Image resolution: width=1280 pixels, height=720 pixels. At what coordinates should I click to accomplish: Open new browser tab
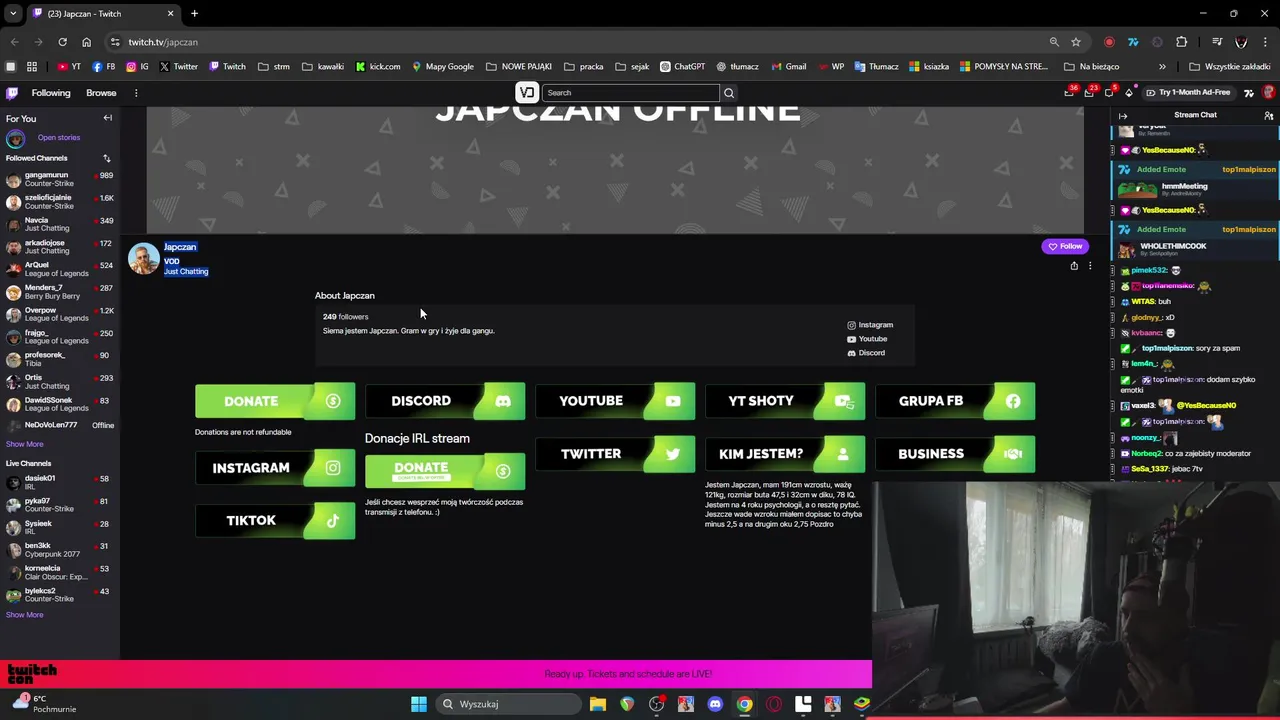point(194,13)
